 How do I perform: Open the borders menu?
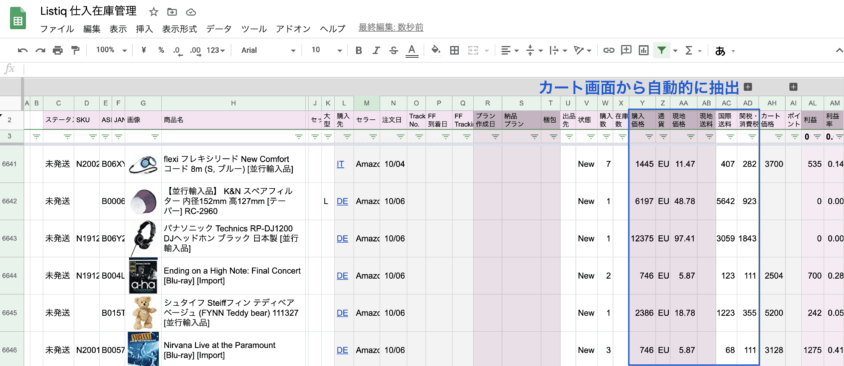[454, 50]
